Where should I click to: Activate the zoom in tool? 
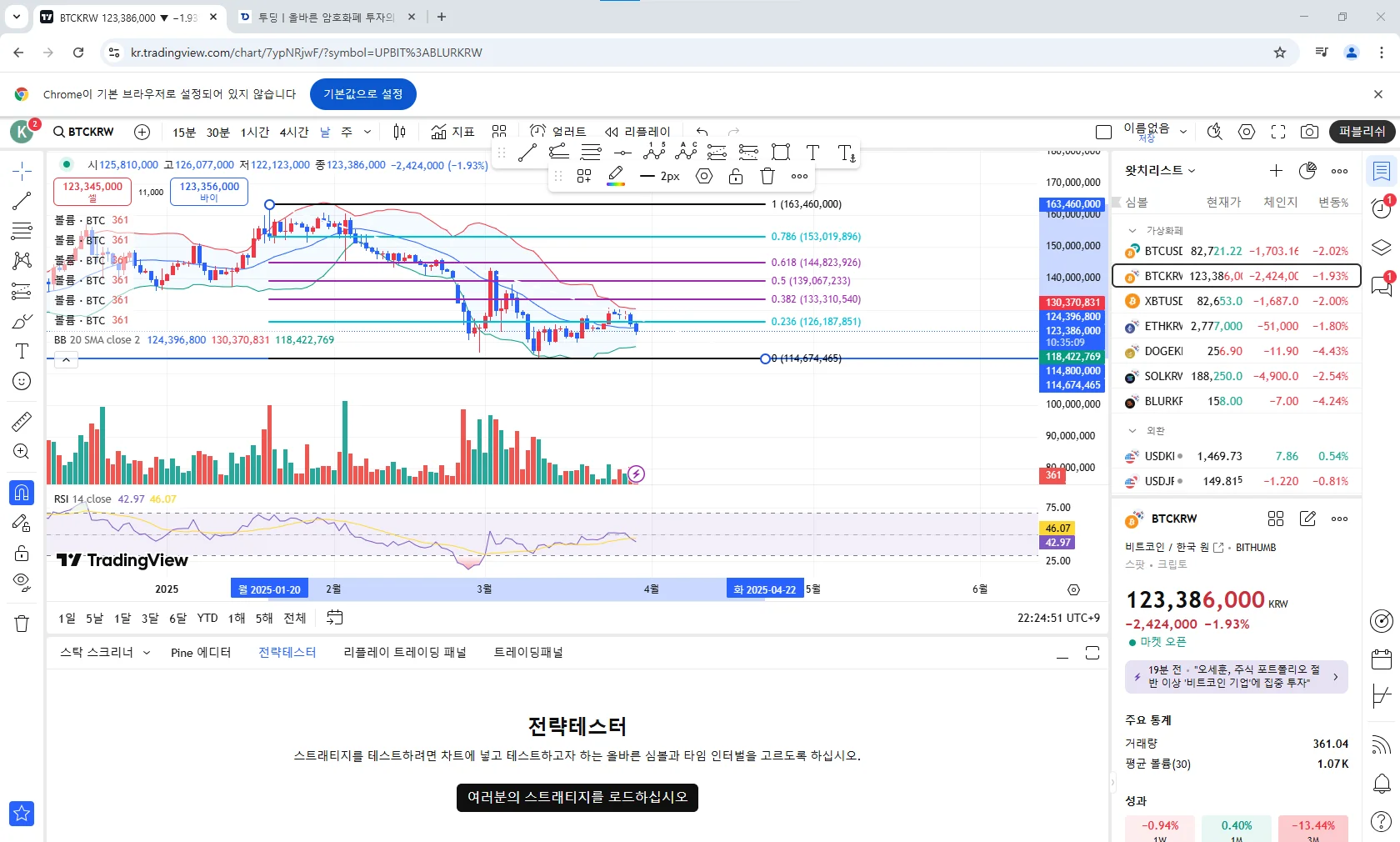coord(22,452)
